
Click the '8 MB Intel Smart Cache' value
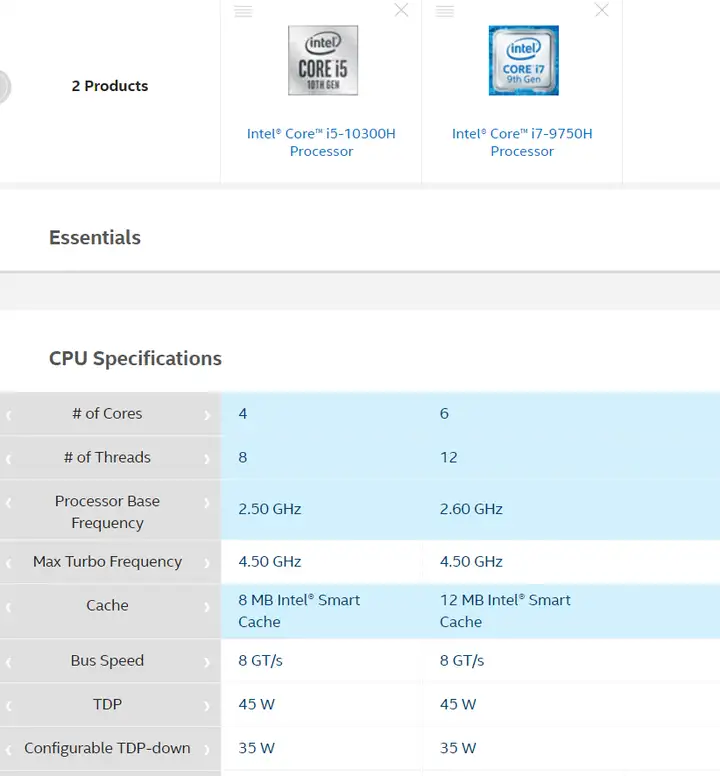(299, 611)
